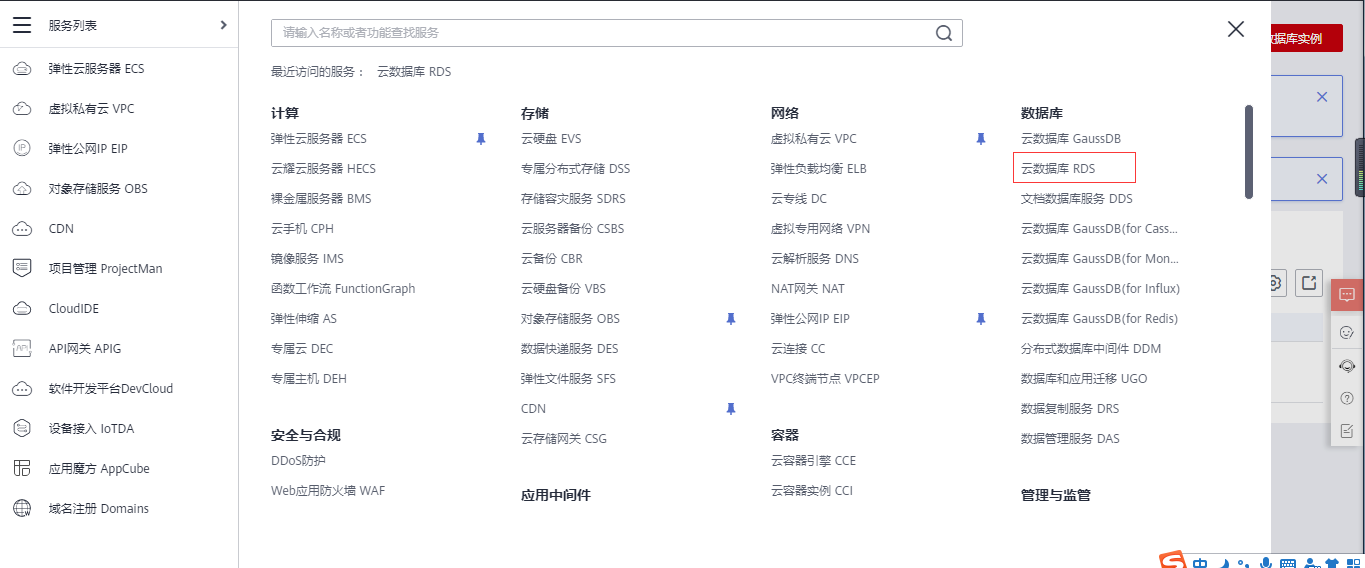Viewport: 1365px width, 568px height.
Task: Click the 设备接入 IoTDA sidebar icon
Action: pos(22,429)
